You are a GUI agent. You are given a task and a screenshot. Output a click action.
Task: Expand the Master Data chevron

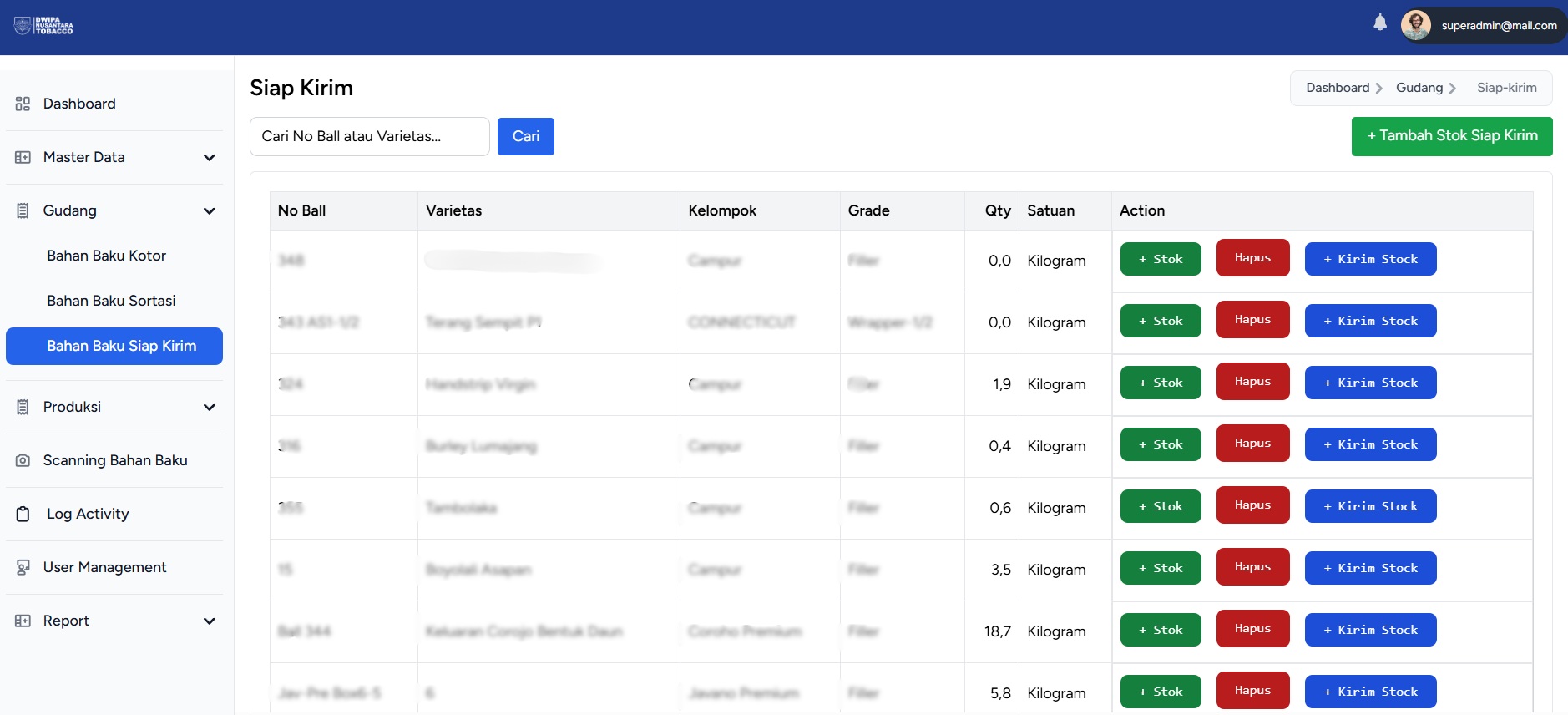209,157
